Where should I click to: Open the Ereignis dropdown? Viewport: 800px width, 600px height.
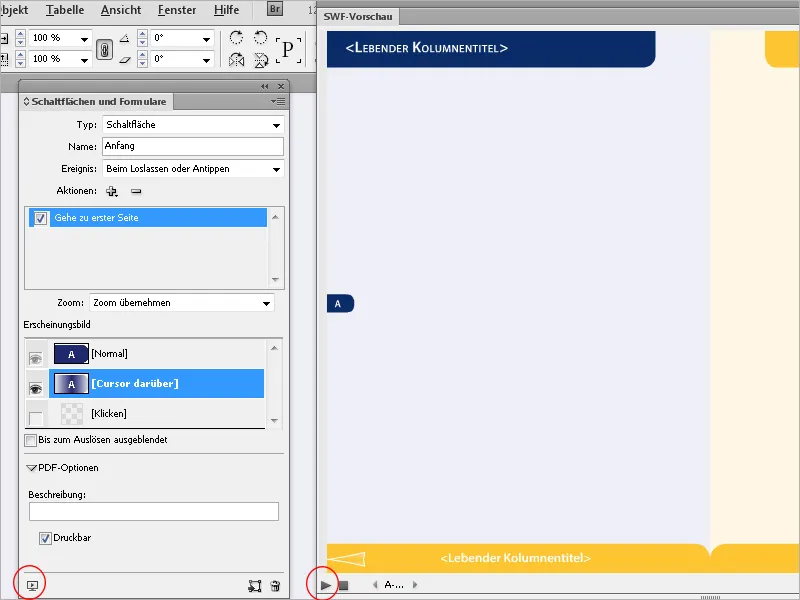tap(193, 169)
